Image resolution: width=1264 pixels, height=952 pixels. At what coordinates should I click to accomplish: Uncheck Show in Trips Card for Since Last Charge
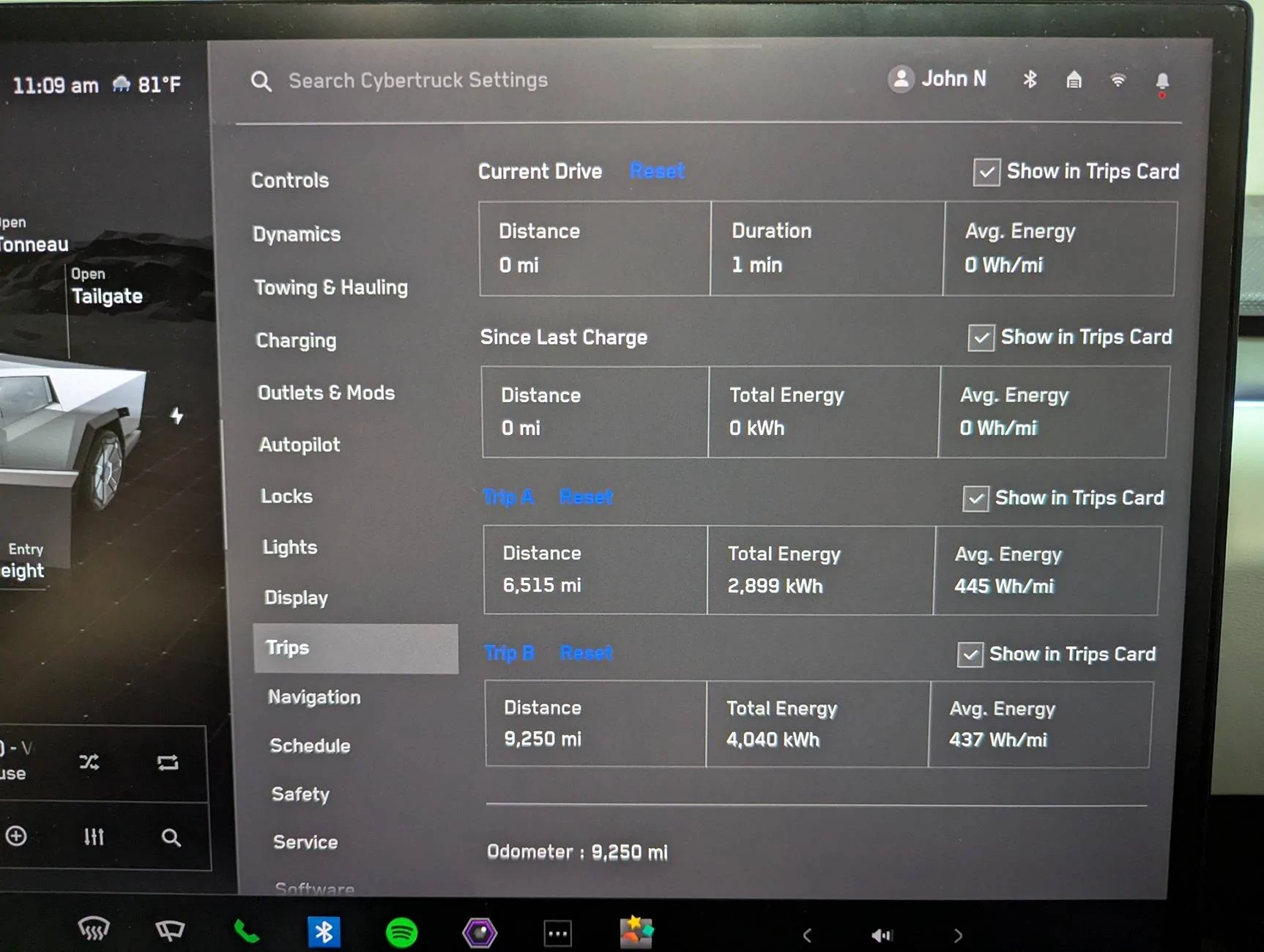[981, 338]
